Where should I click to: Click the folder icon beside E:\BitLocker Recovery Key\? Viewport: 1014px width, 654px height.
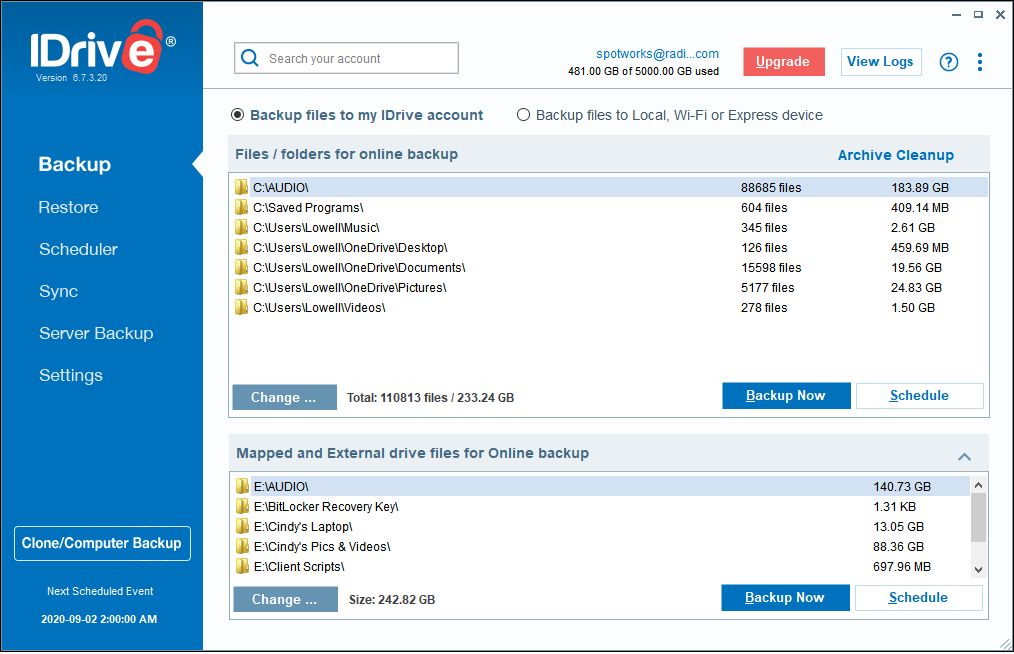tap(242, 506)
